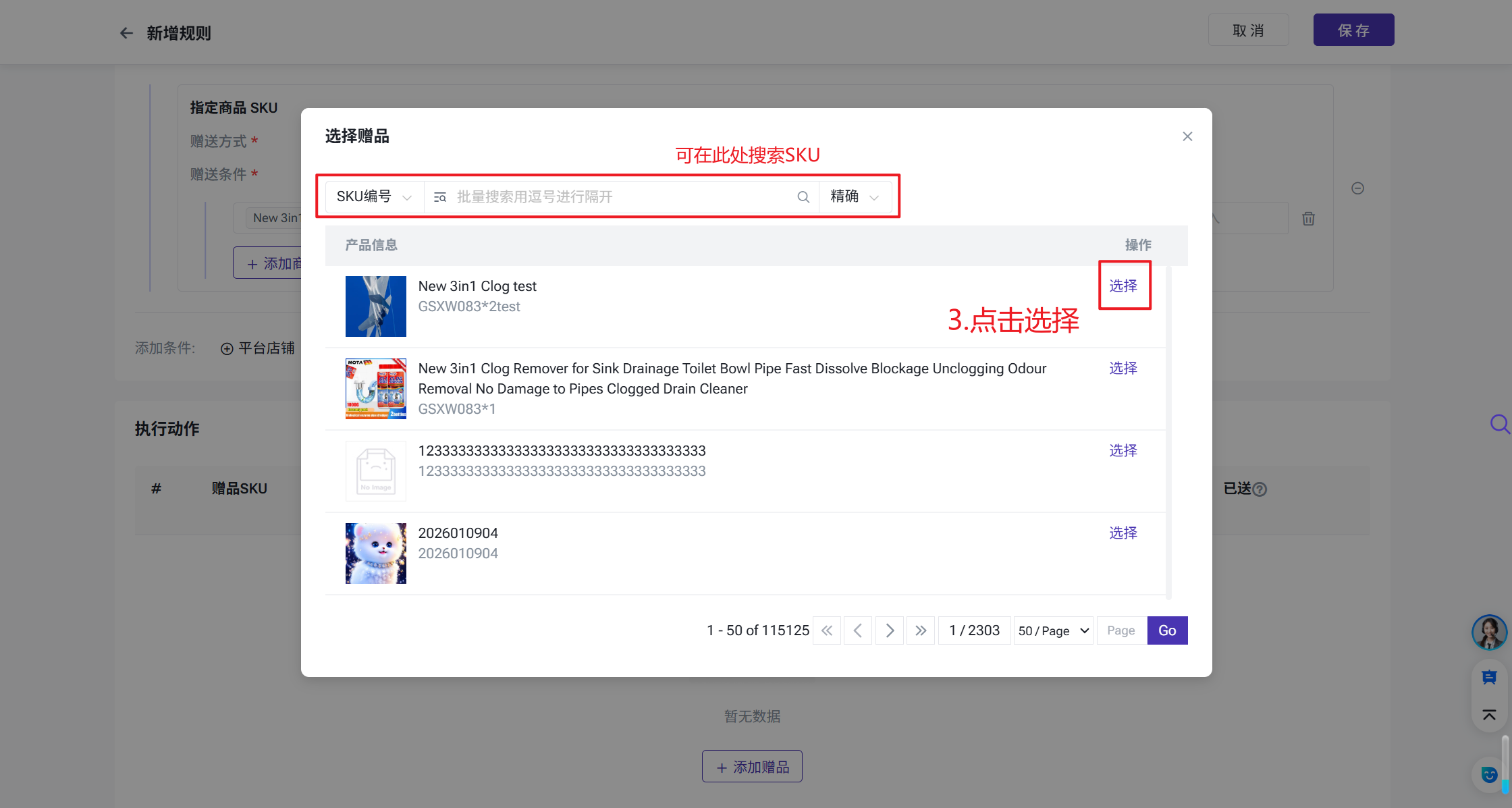Click the scroll-to-top icon
This screenshot has height=808, width=1512.
click(x=1488, y=715)
